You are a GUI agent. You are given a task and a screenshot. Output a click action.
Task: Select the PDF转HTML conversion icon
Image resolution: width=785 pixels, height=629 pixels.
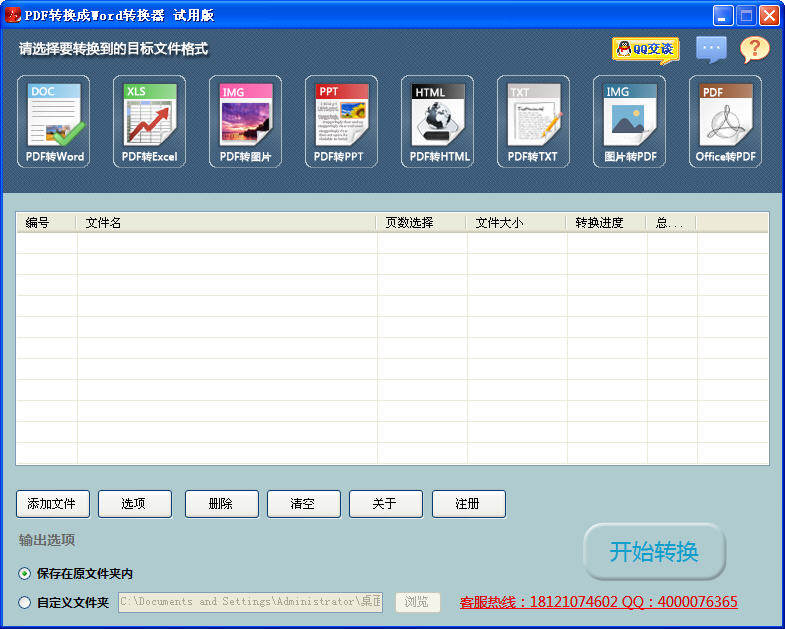click(x=438, y=121)
